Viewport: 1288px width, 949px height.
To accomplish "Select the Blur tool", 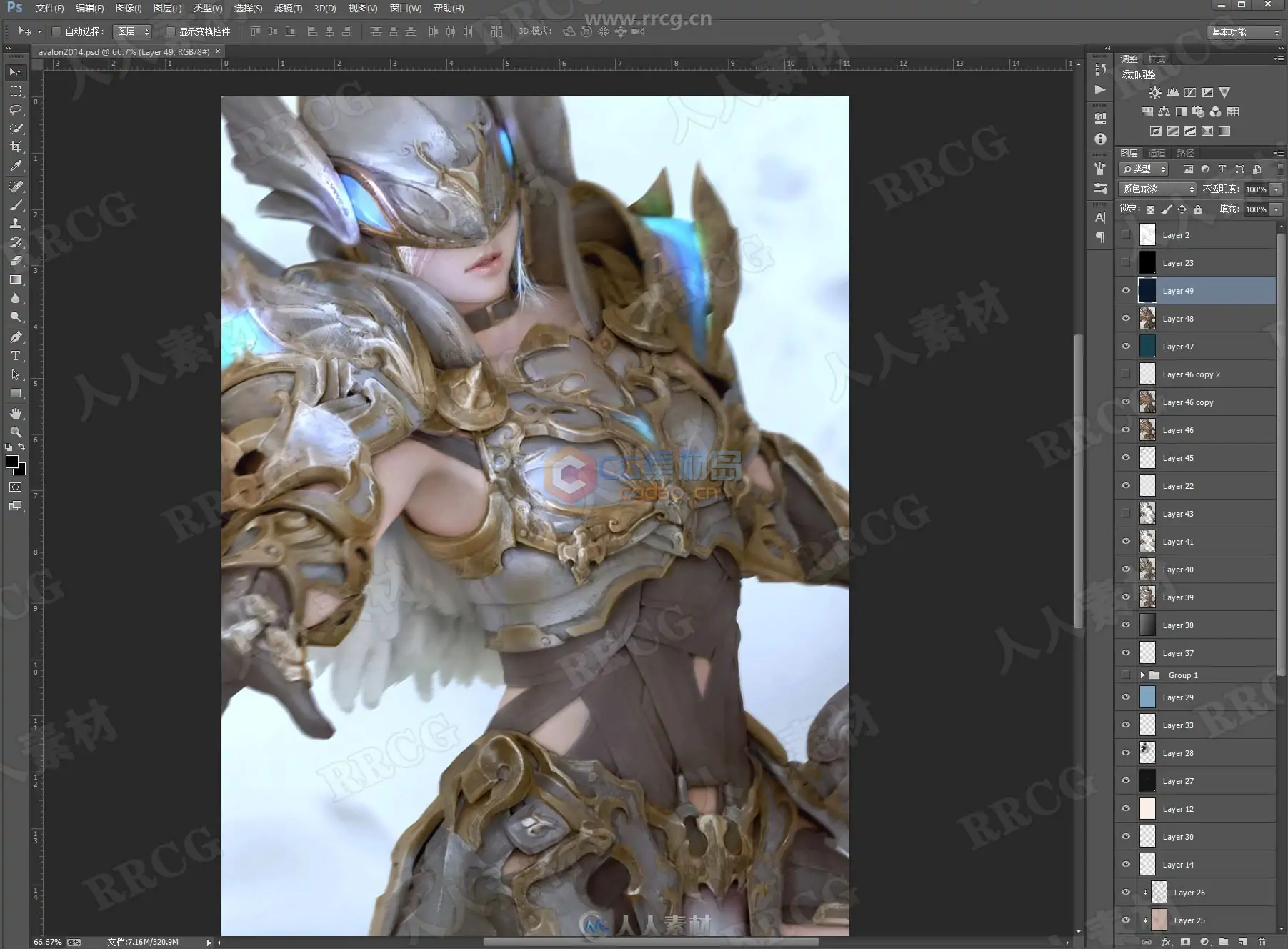I will pyautogui.click(x=16, y=298).
